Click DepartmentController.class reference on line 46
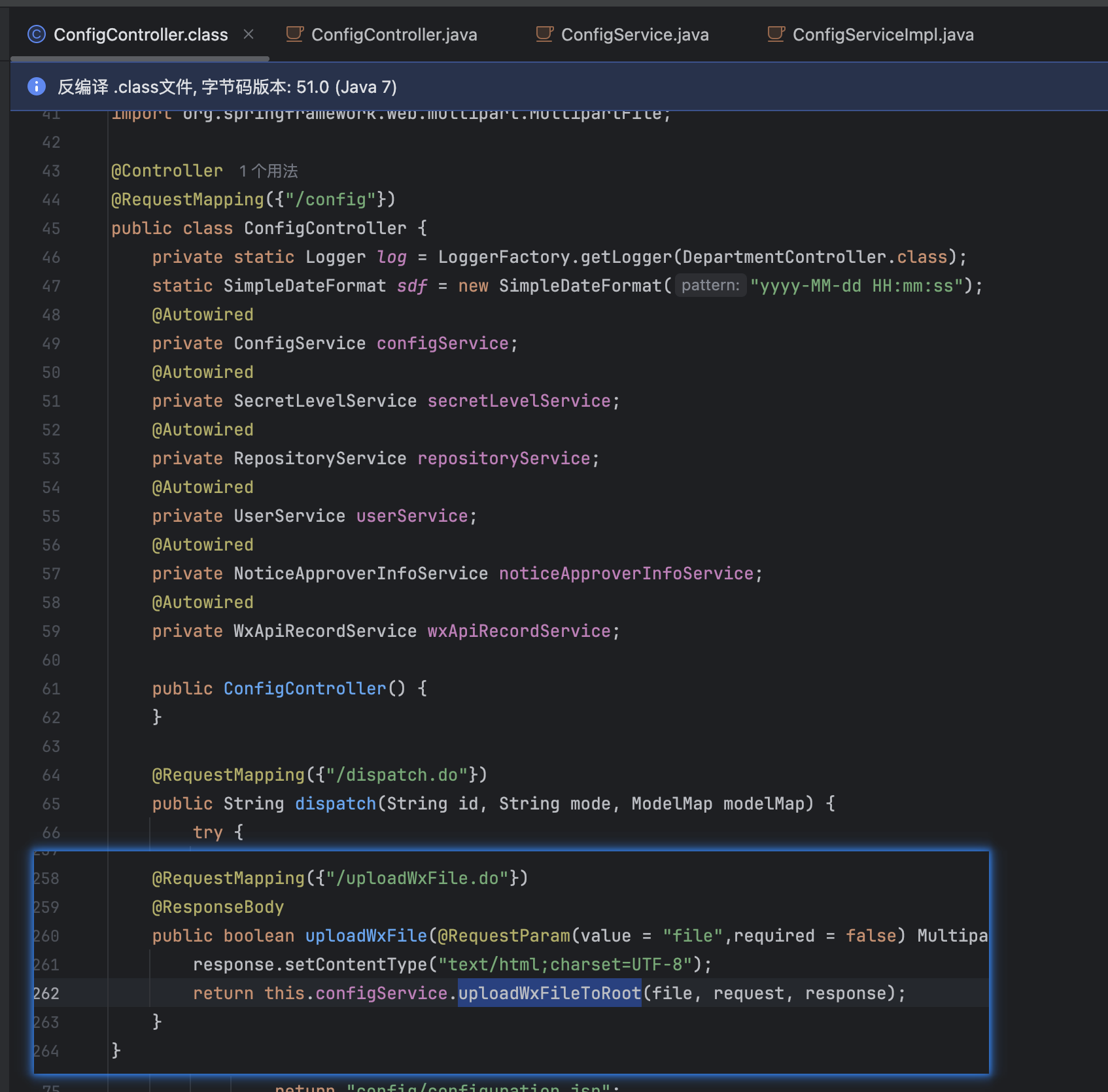This screenshot has height=1092, width=1108. (814, 257)
